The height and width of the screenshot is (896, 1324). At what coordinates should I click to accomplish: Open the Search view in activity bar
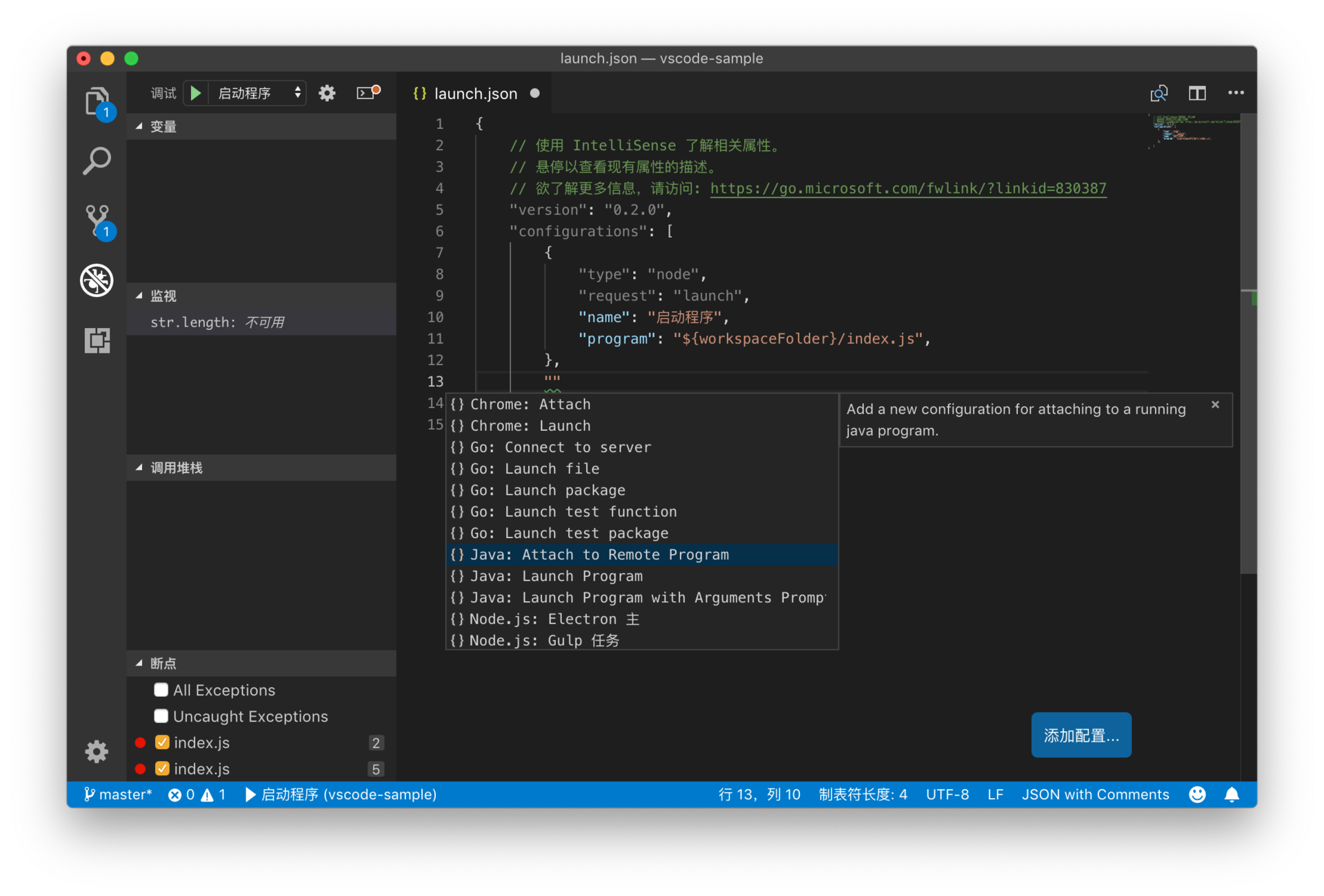tap(97, 161)
